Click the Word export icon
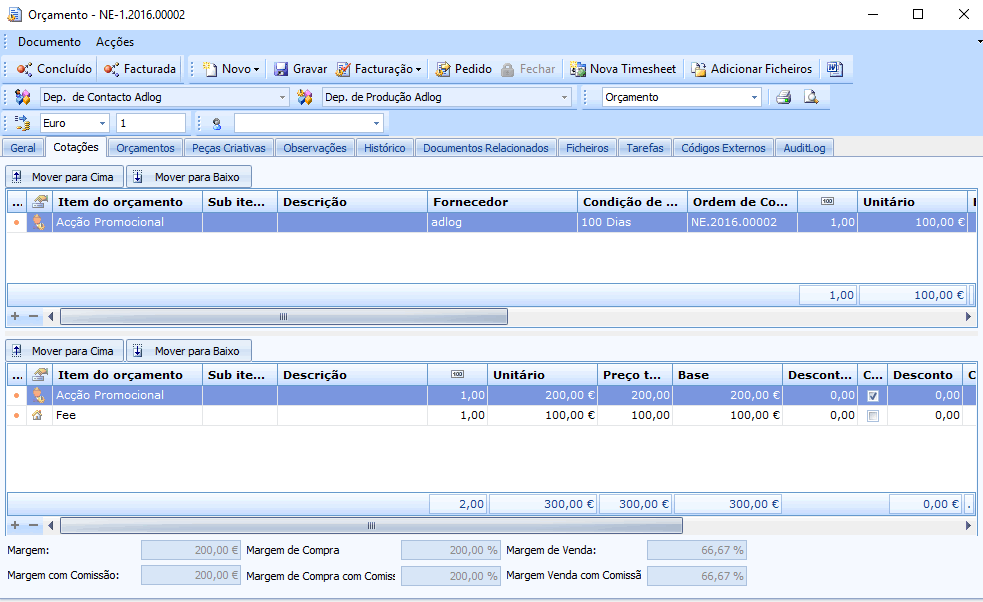This screenshot has width=983, height=602. 834,69
